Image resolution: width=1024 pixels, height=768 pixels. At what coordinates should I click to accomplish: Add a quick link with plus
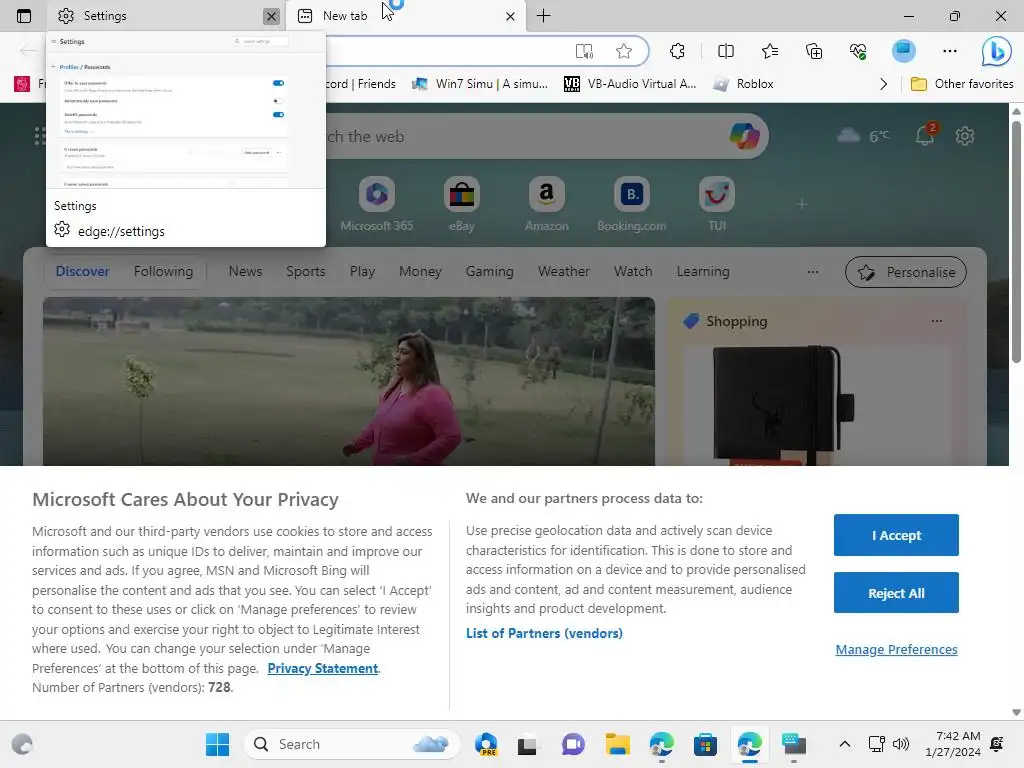point(801,204)
